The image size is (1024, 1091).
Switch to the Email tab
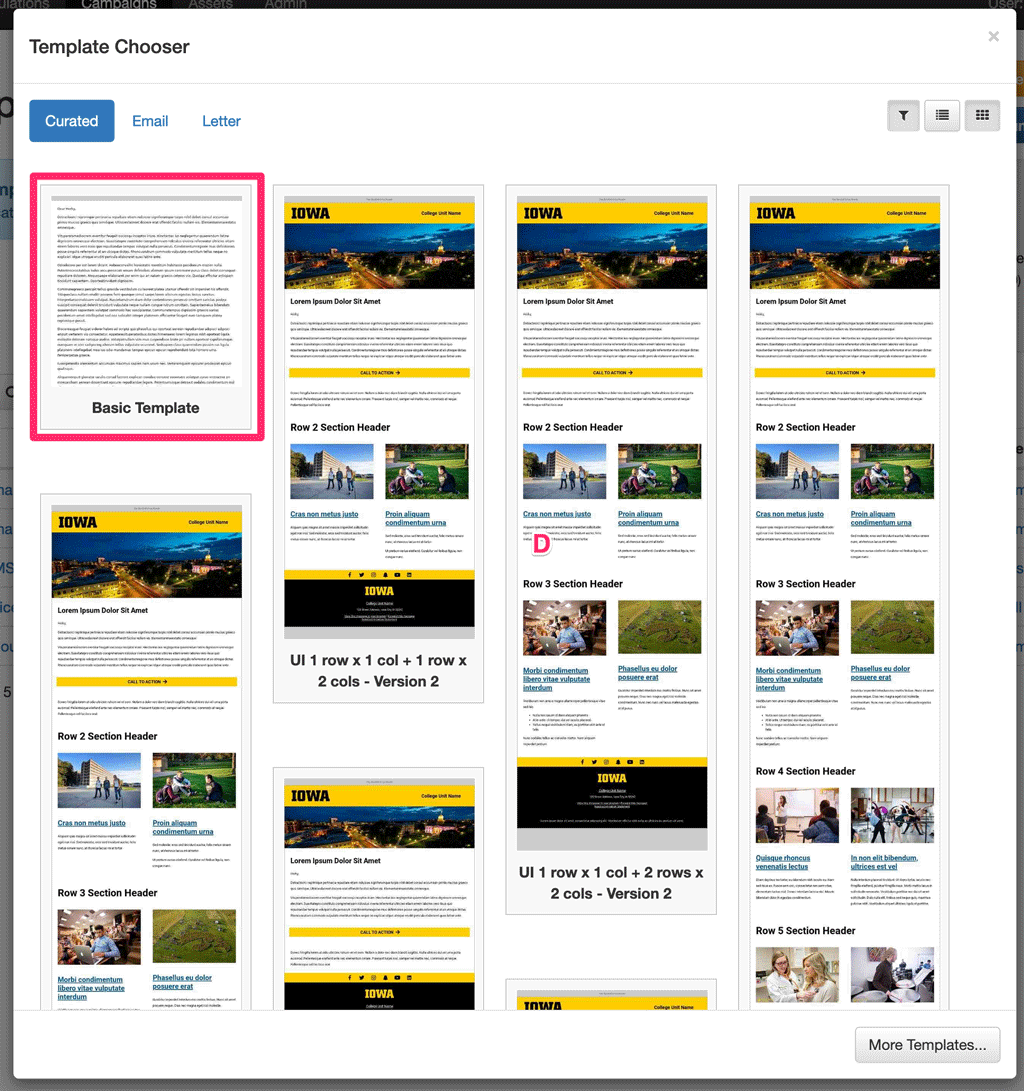(150, 121)
